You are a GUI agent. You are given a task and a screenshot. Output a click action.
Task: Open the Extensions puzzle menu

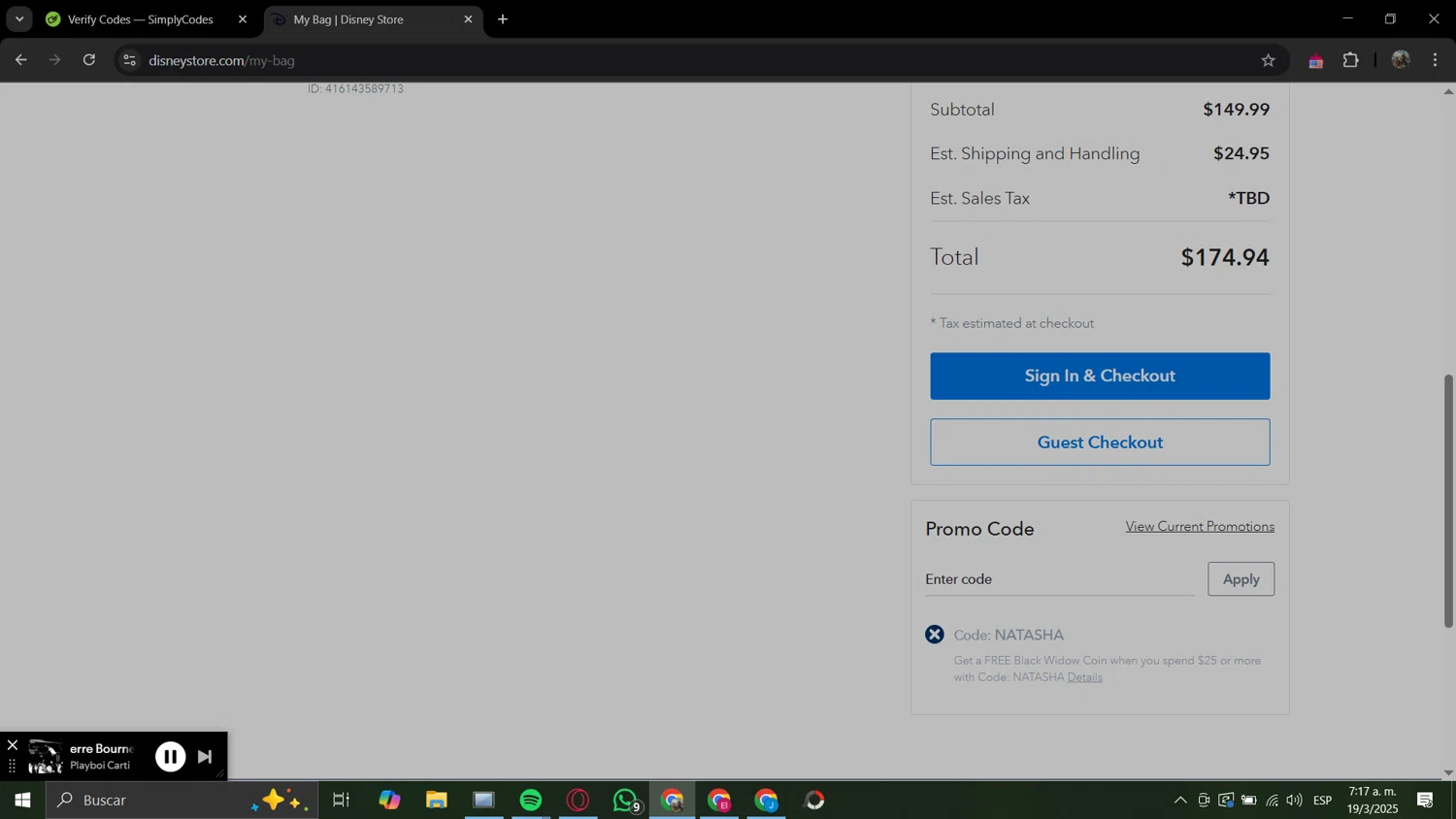point(1350,60)
